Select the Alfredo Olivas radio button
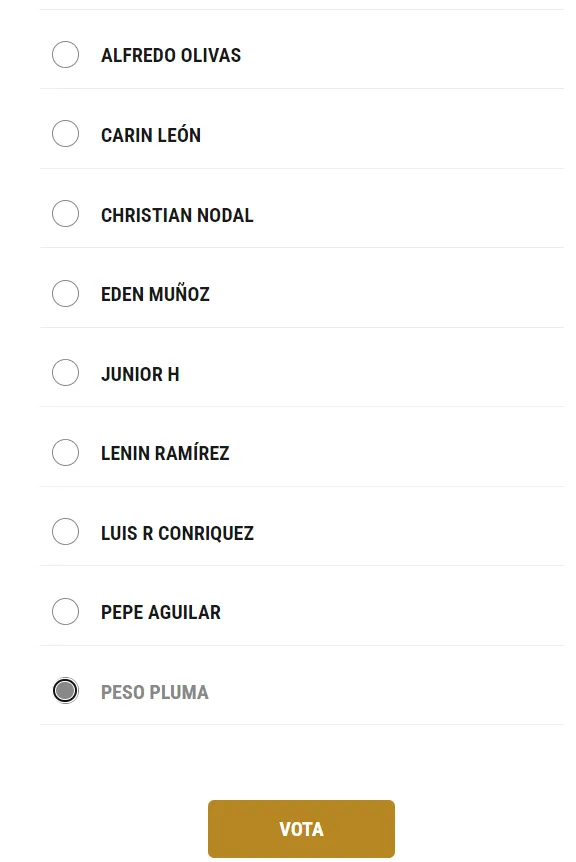The height and width of the screenshot is (862, 576). pos(66,55)
